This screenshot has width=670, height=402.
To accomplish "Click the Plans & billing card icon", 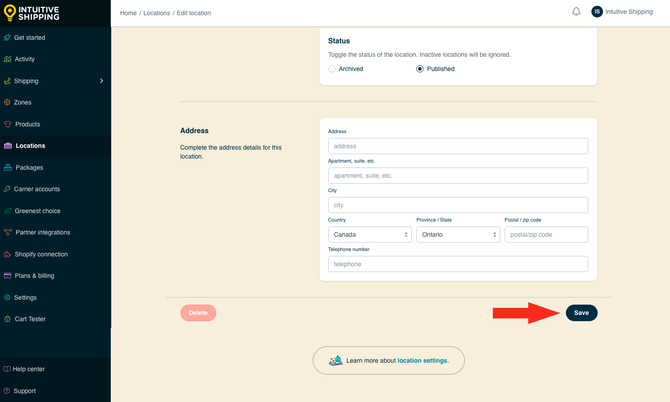I will tap(7, 276).
